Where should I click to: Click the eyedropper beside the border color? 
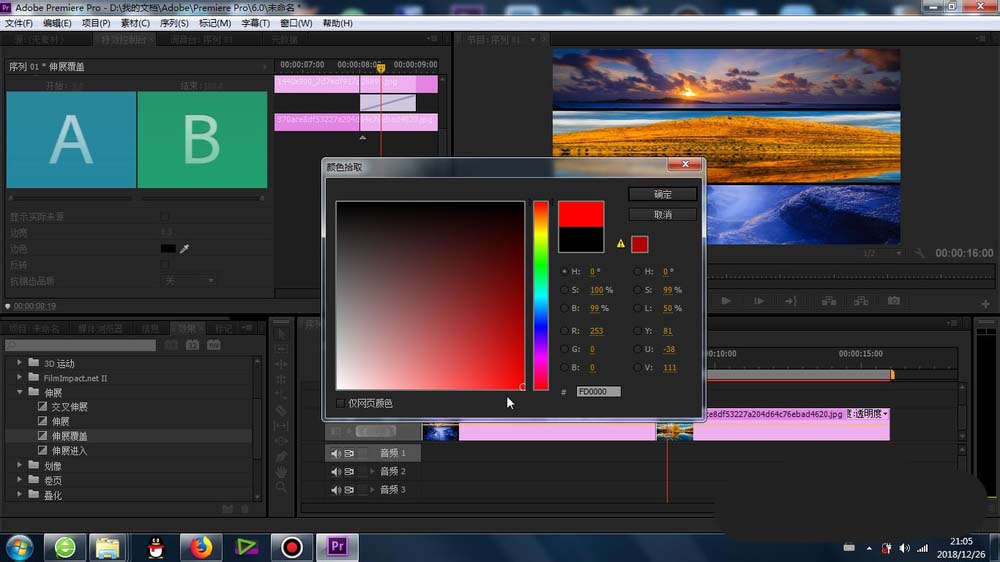184,249
